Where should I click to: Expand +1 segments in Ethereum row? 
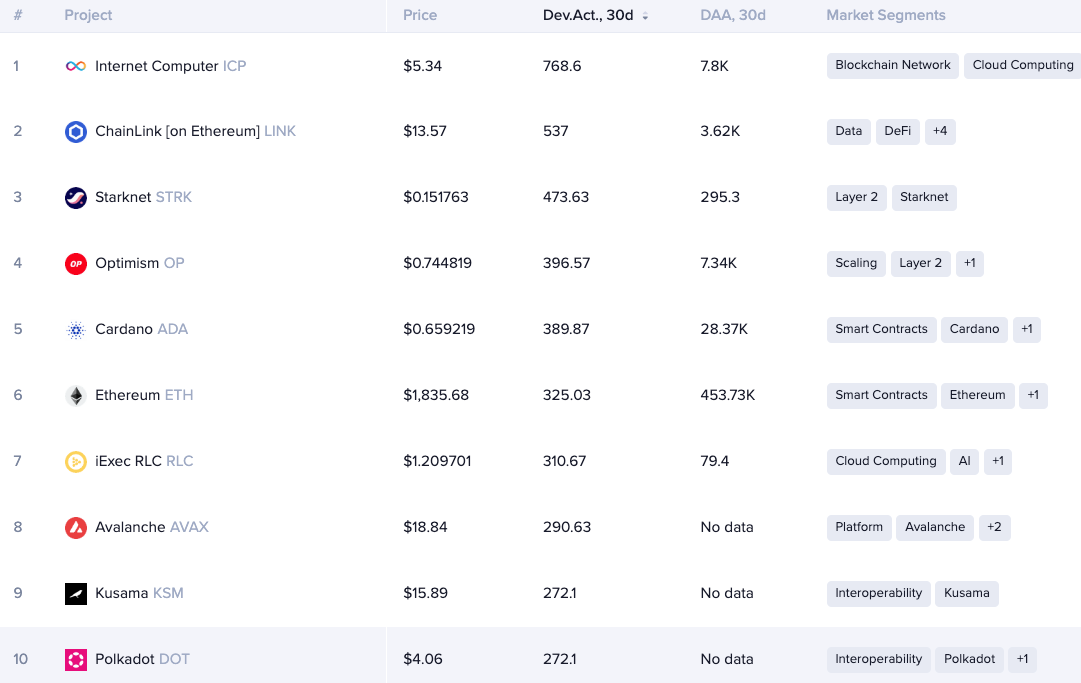point(1033,395)
